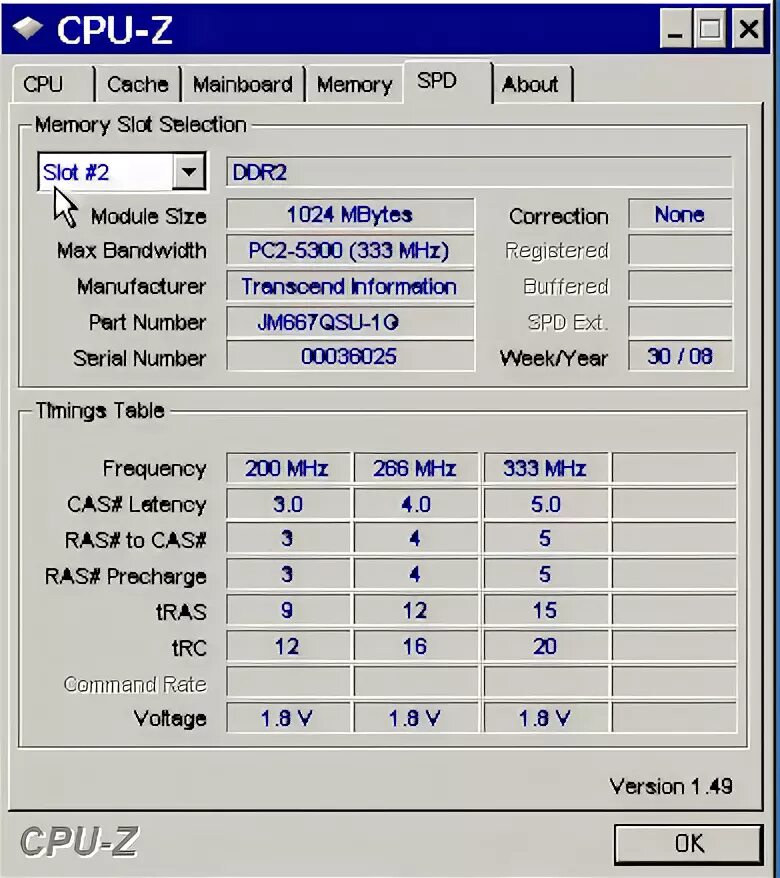Screen dimensions: 780x878
Task: Click the tRC value 20
Action: coord(545,646)
